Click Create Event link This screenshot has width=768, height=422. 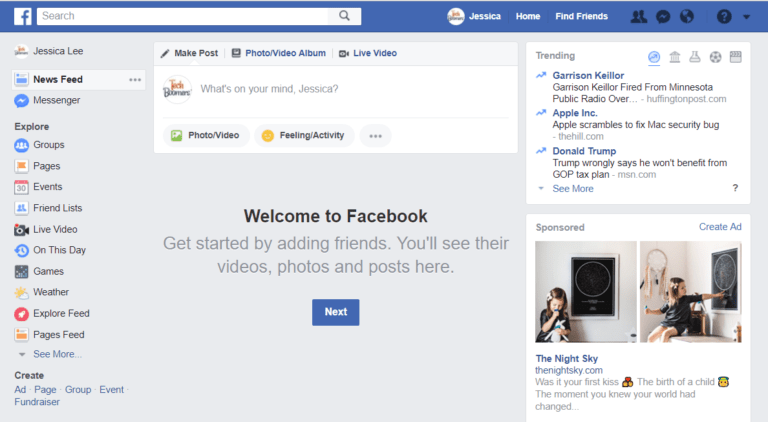(x=112, y=390)
